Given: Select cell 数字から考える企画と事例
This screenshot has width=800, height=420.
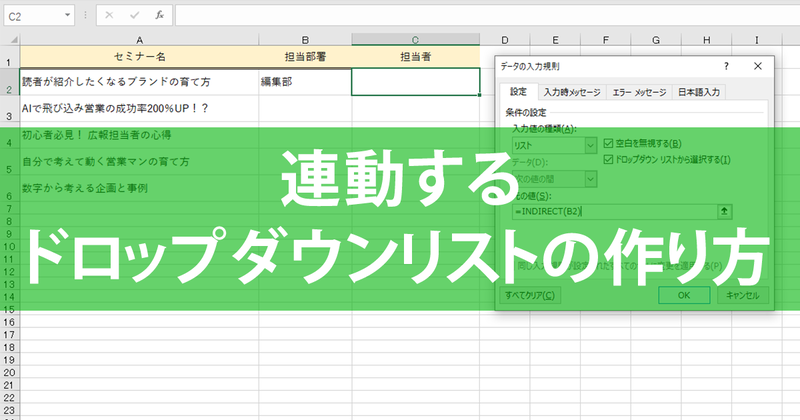Looking at the screenshot, I should 139,188.
